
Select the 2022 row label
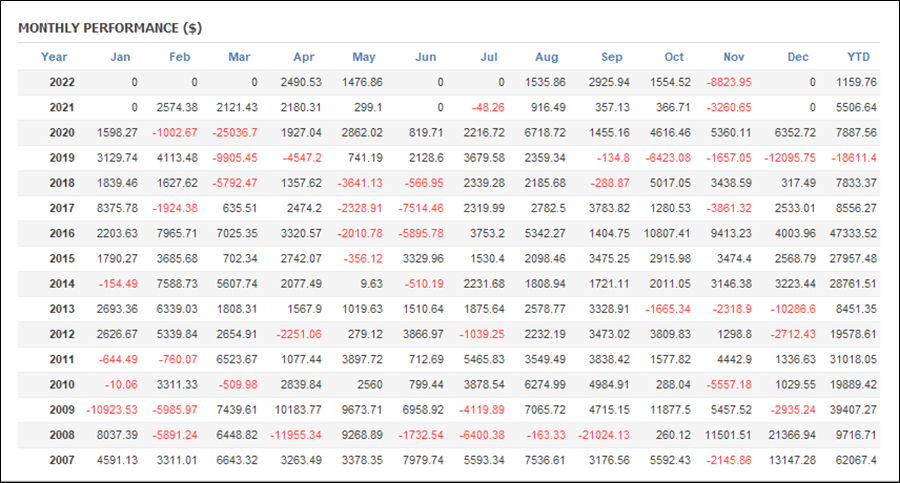[x=62, y=82]
